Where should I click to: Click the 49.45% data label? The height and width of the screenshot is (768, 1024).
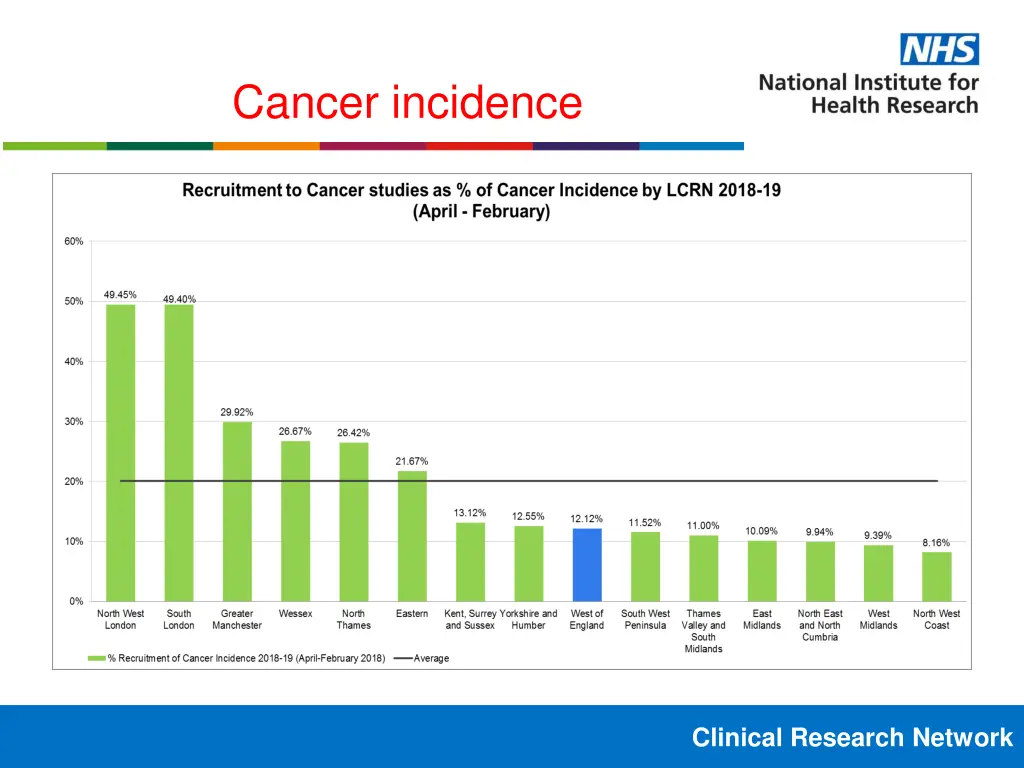pos(120,295)
